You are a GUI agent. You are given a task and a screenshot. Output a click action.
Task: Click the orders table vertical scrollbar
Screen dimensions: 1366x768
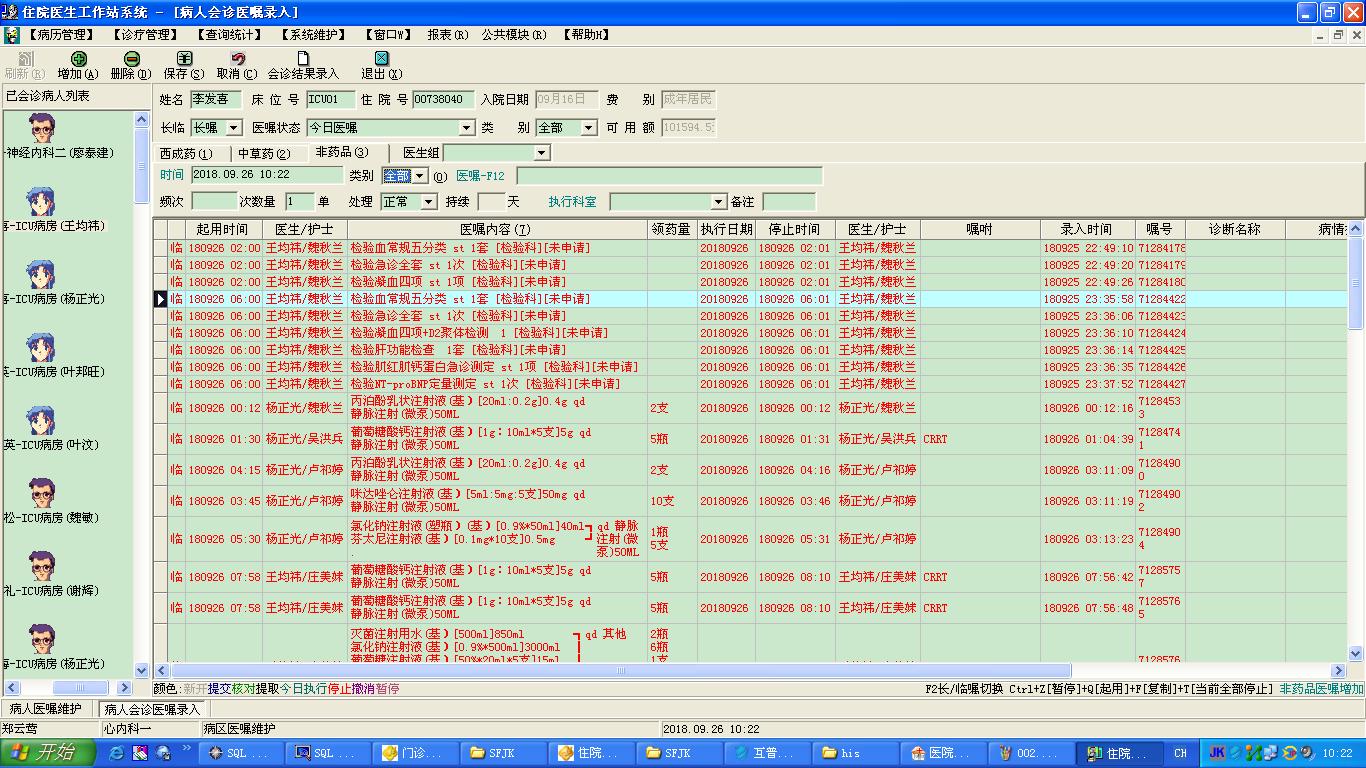[x=1356, y=442]
